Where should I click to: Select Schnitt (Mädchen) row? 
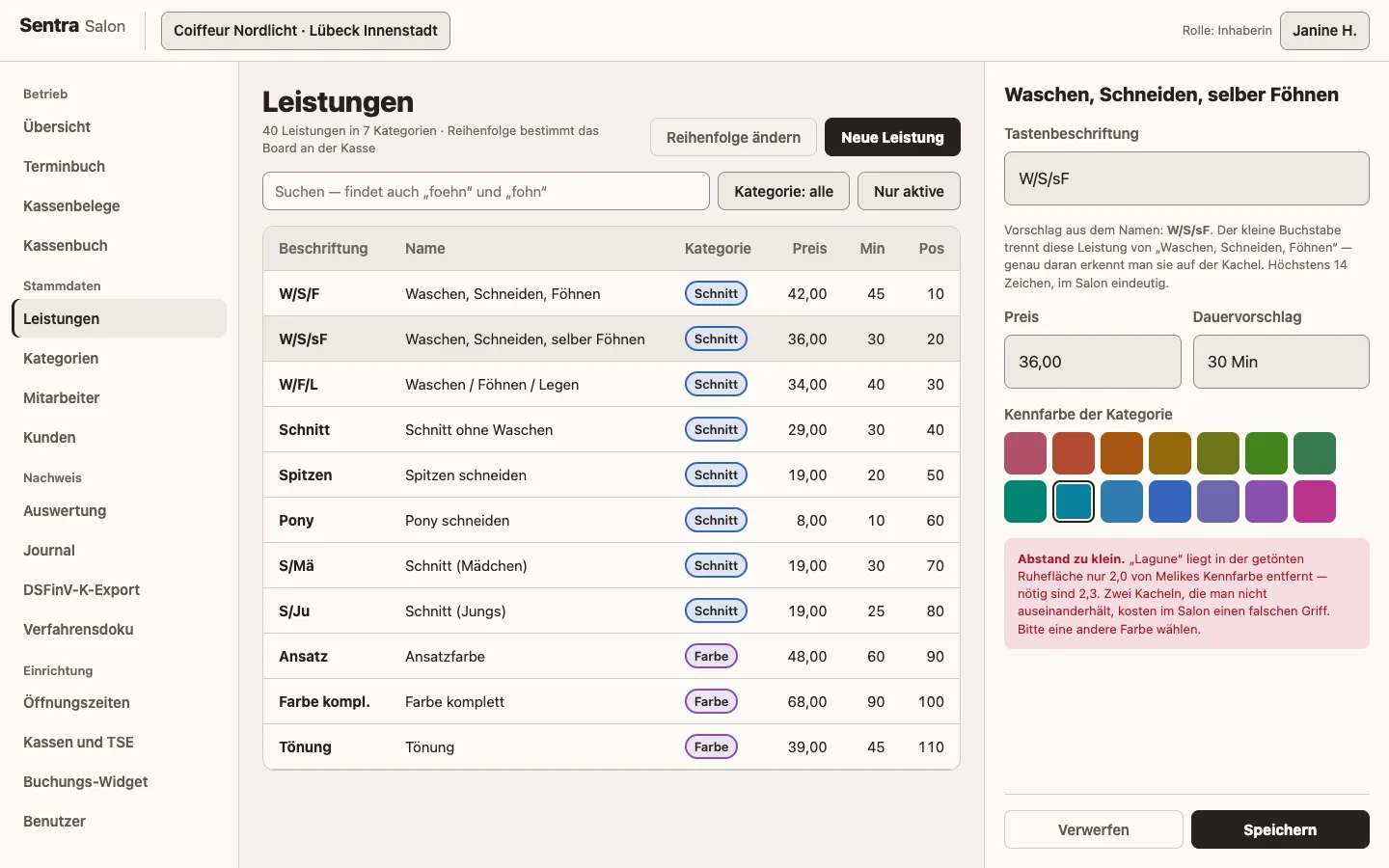(612, 565)
